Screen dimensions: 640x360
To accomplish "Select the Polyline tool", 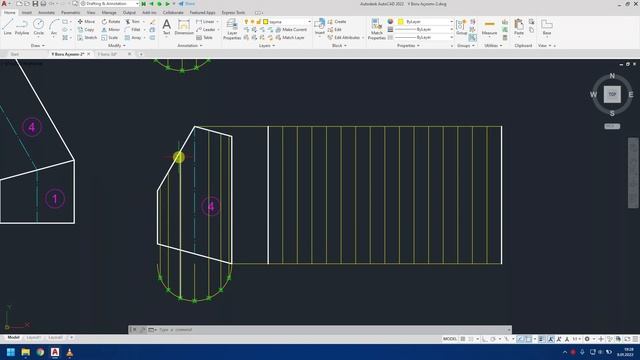I will [22, 27].
